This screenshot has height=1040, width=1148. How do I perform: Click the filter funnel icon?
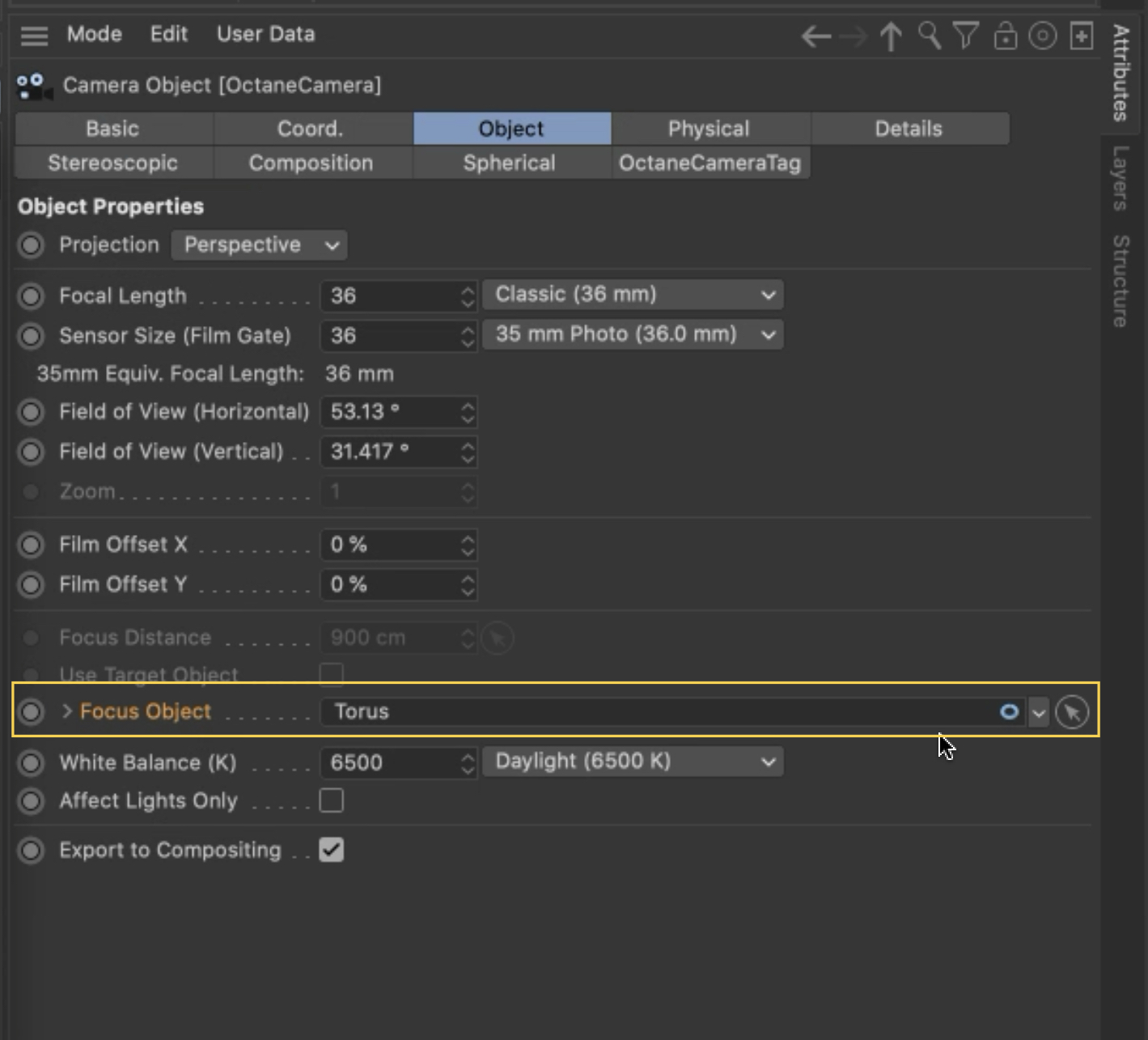point(966,36)
